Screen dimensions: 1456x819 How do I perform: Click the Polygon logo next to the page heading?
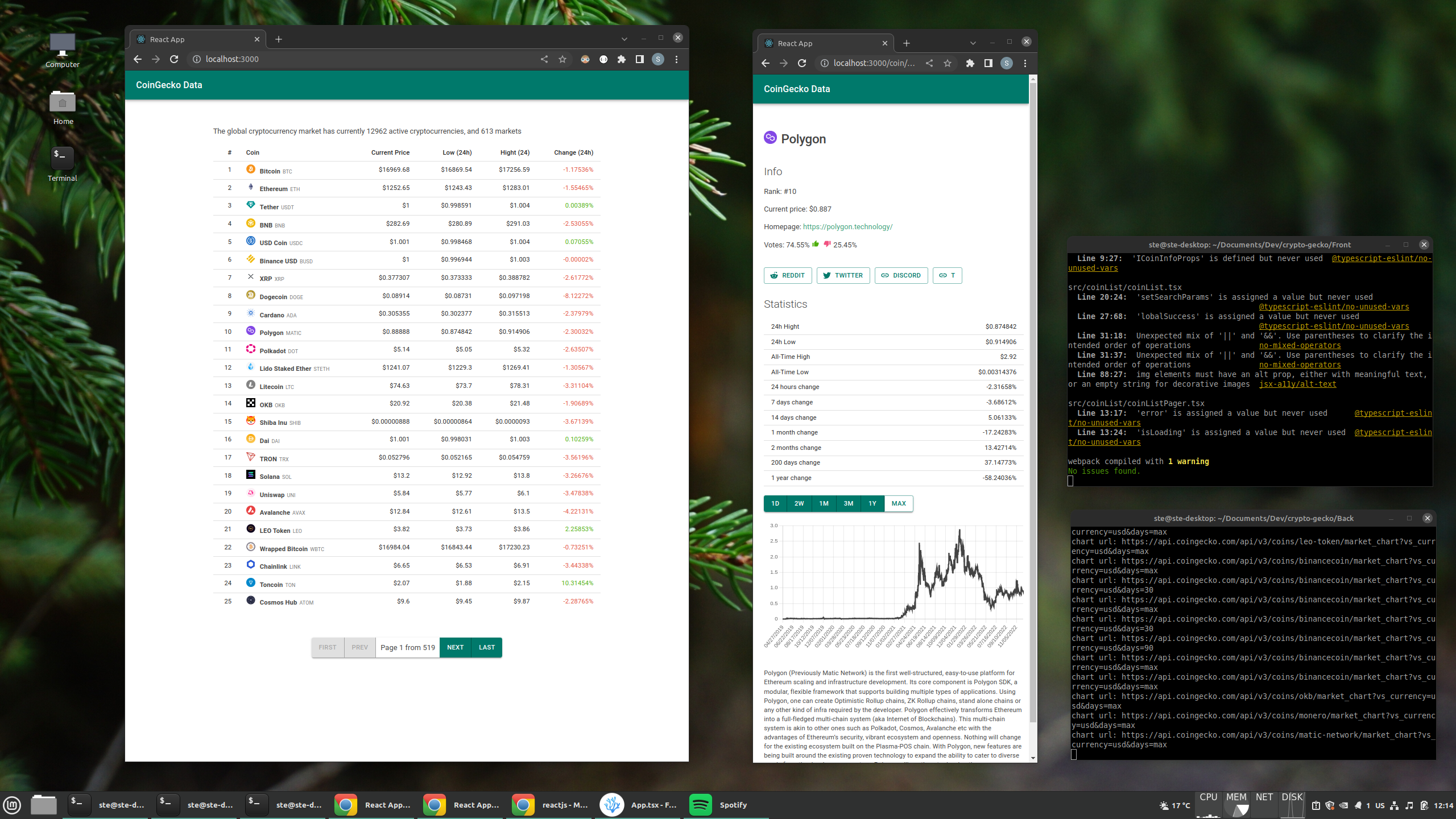coord(771,138)
